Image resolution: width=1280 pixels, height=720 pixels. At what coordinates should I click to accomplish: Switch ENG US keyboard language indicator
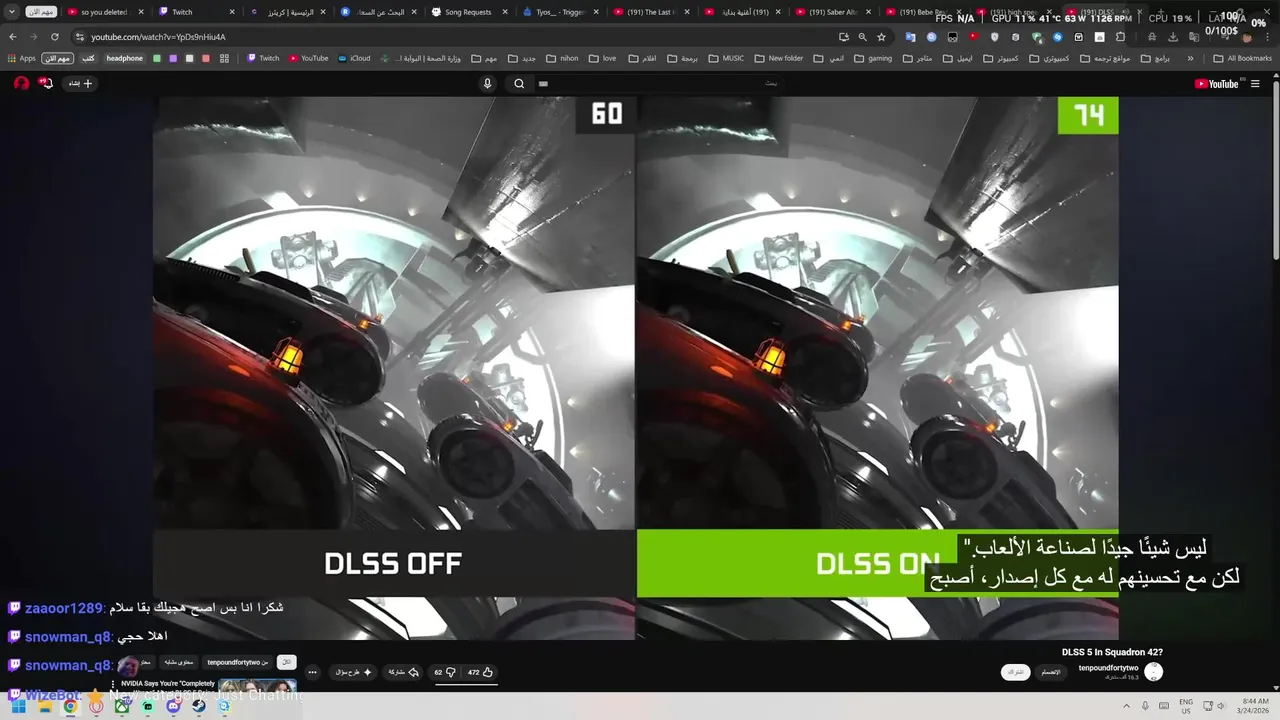[x=1186, y=706]
